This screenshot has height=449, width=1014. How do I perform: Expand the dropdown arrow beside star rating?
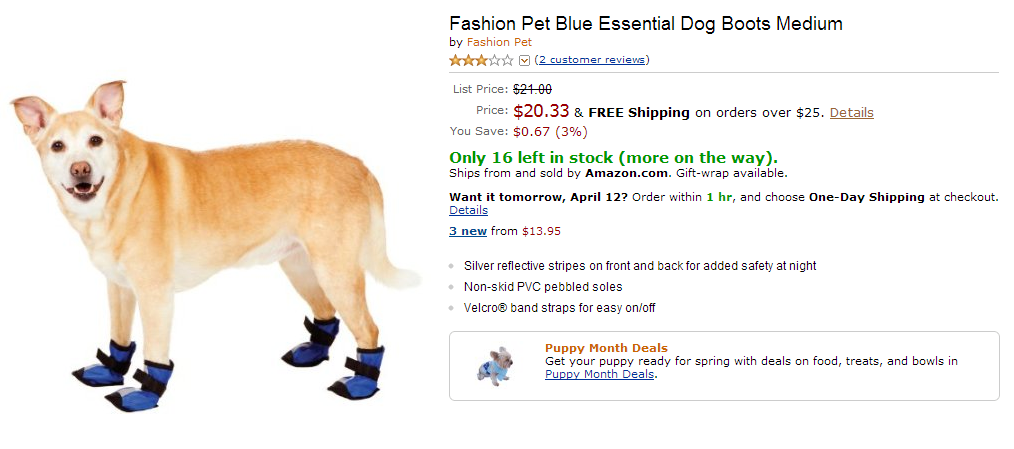coord(524,61)
